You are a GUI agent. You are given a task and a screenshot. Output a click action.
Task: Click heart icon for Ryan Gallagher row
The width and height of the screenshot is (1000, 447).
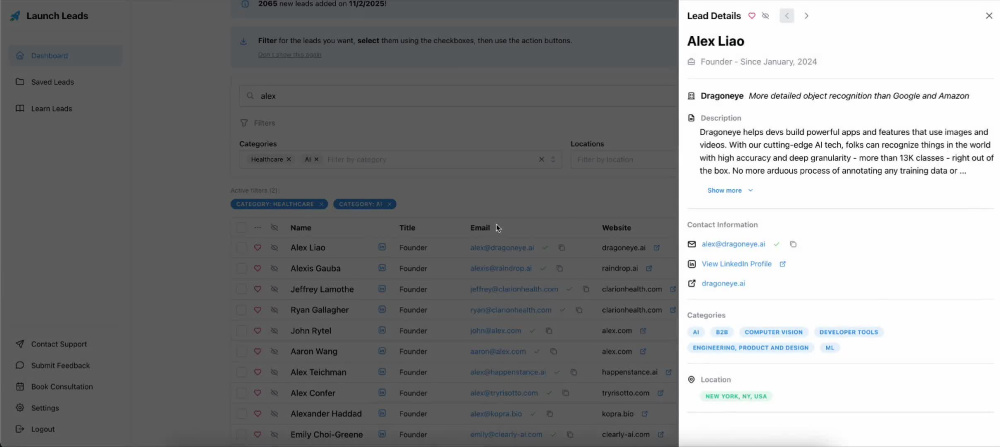pyautogui.click(x=258, y=310)
